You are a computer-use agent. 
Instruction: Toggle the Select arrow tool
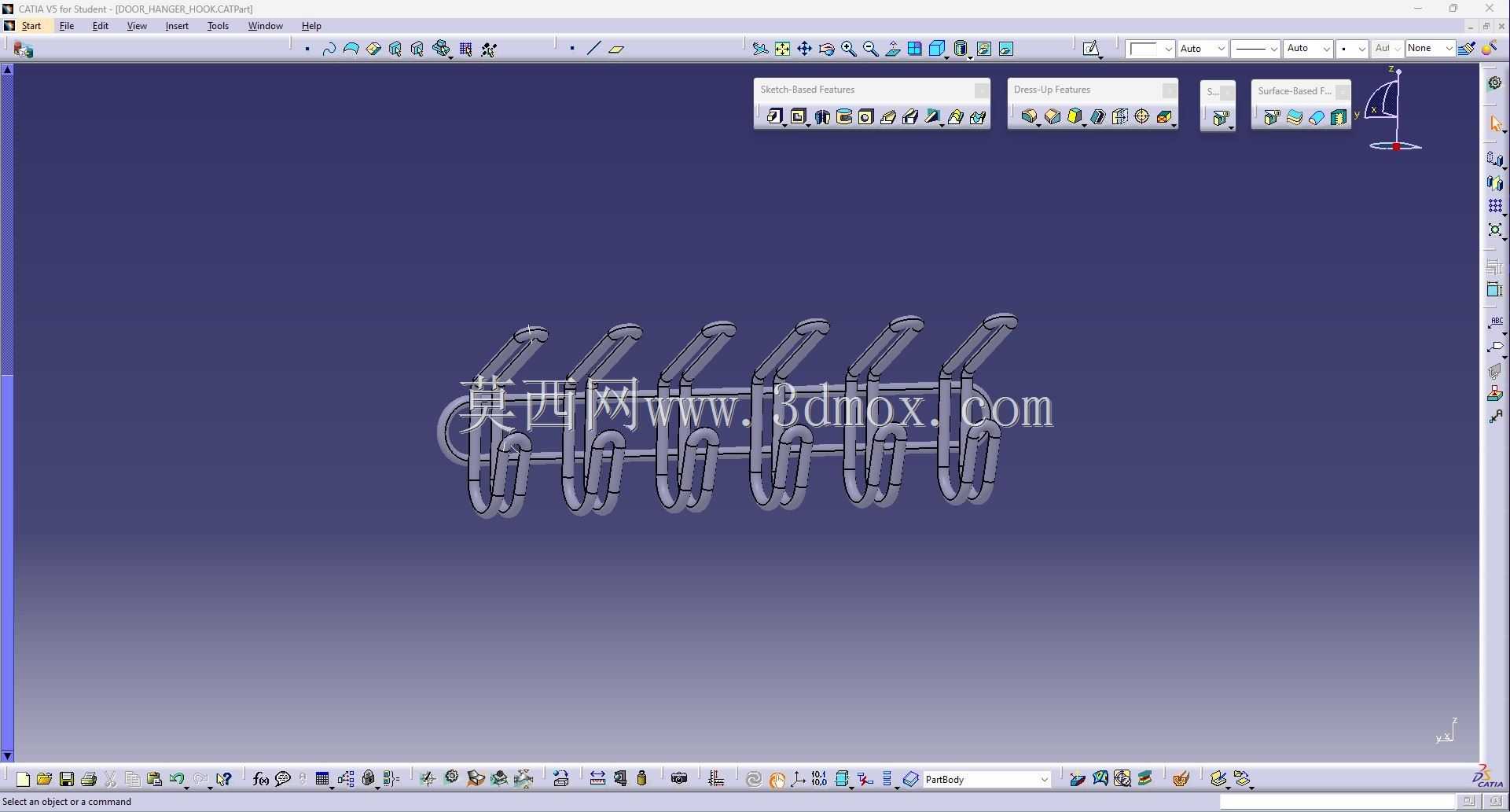(1495, 124)
